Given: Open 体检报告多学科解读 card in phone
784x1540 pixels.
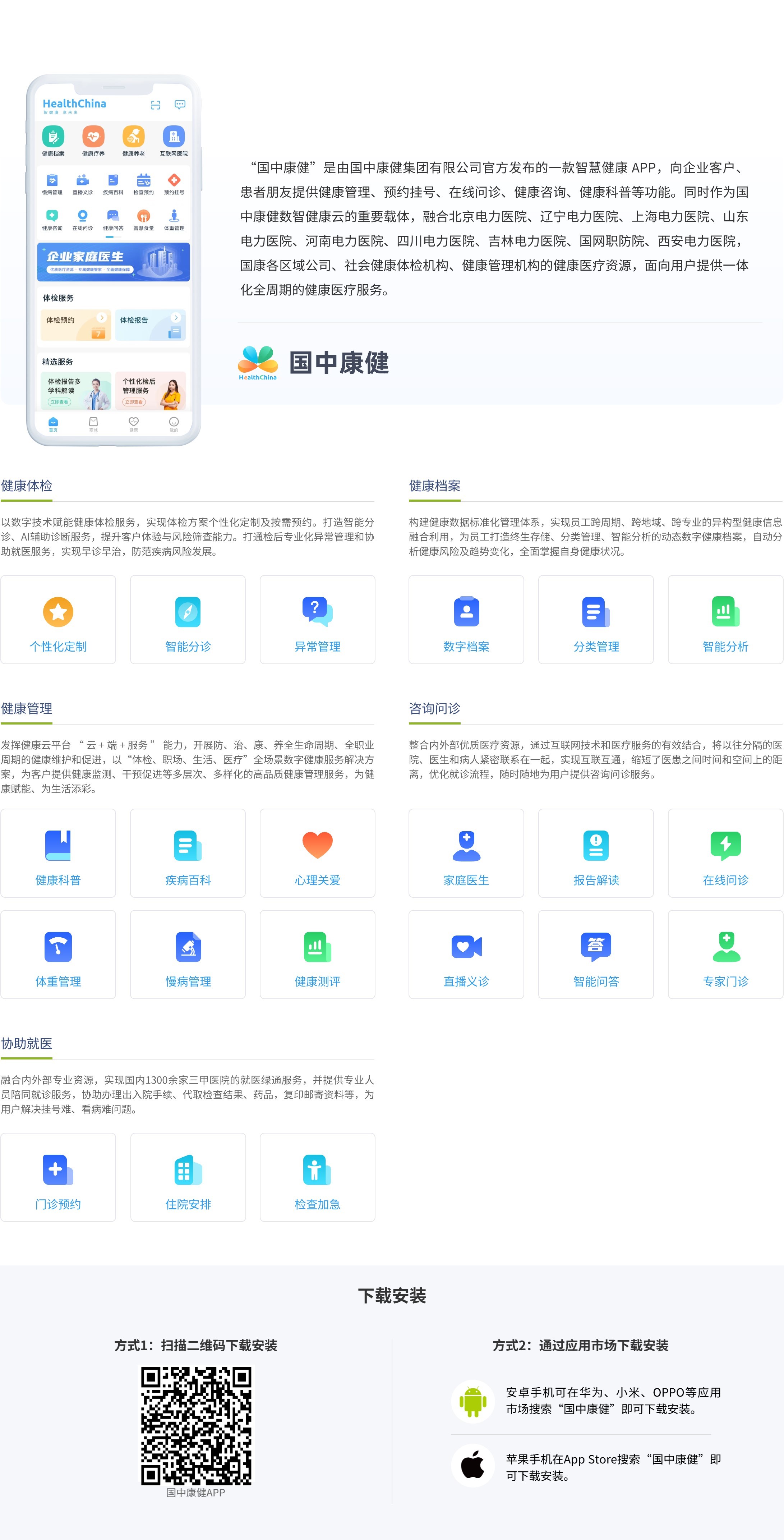Looking at the screenshot, I should (76, 390).
